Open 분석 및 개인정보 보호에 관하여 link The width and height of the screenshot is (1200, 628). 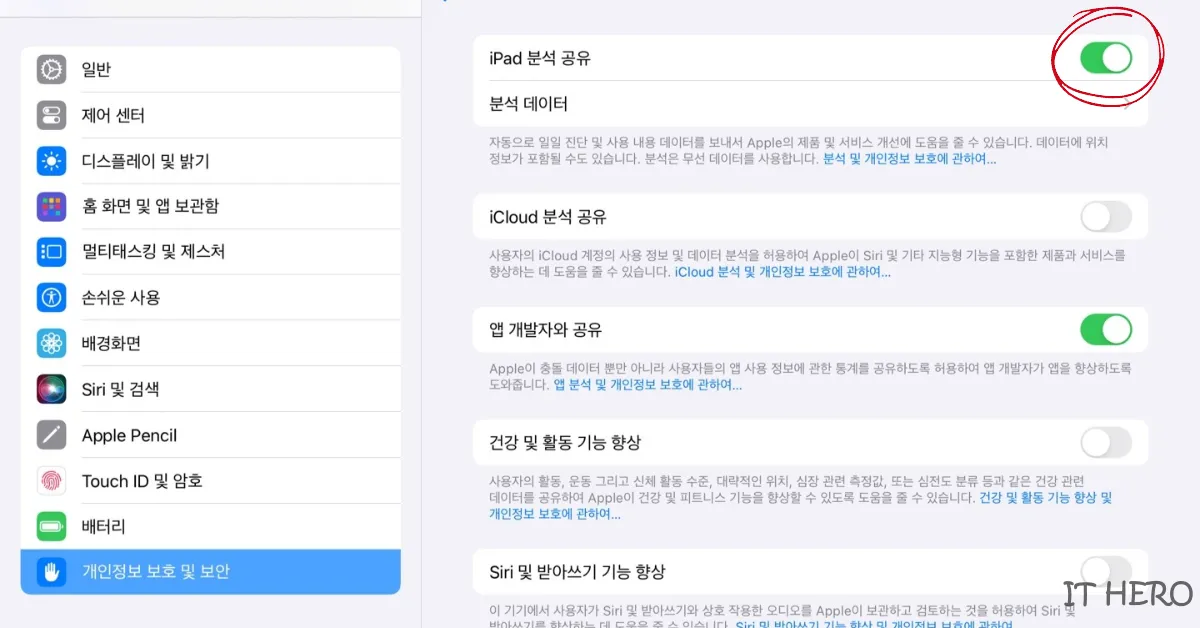(909, 159)
